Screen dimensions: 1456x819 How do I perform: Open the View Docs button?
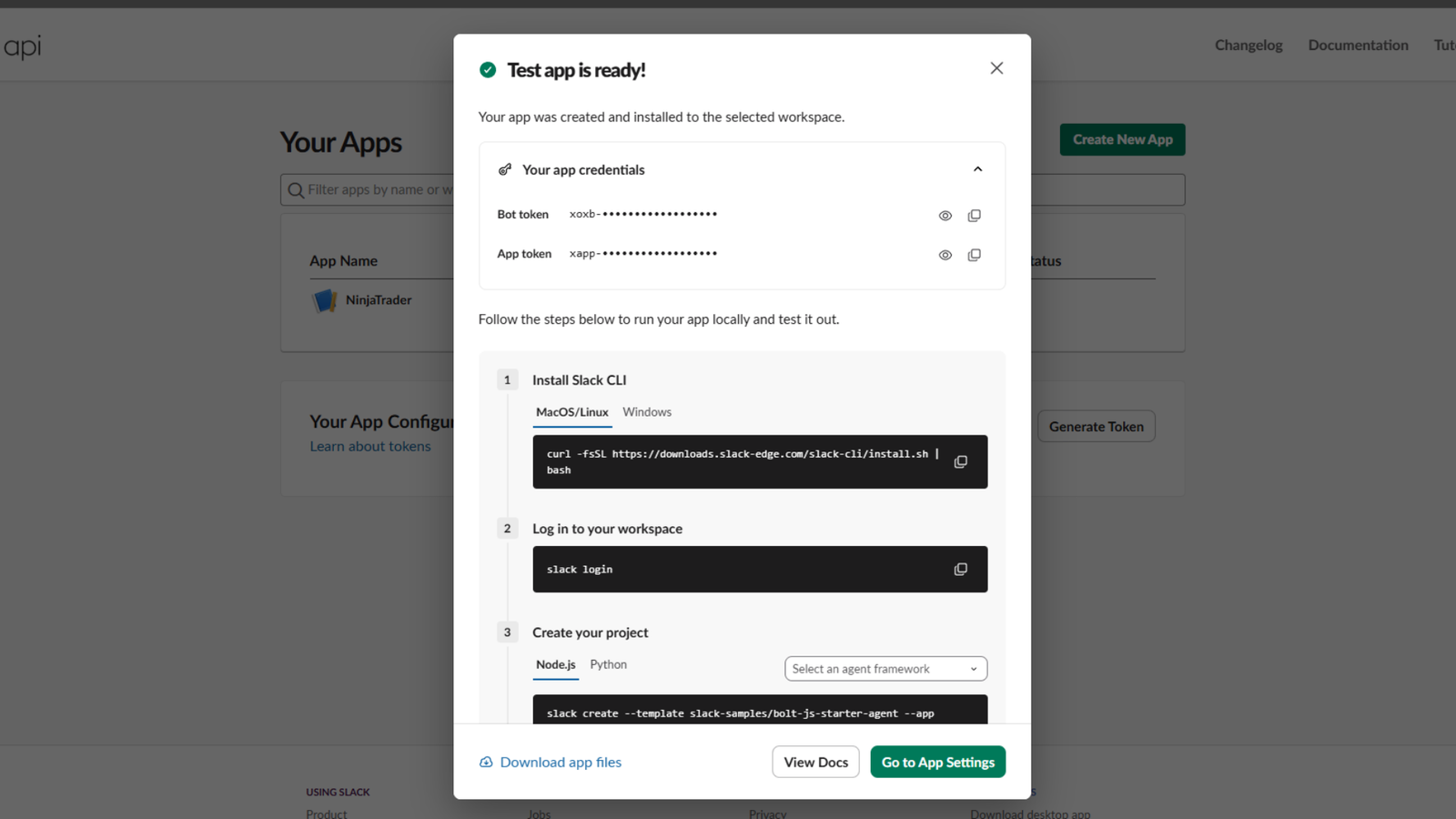point(815,762)
